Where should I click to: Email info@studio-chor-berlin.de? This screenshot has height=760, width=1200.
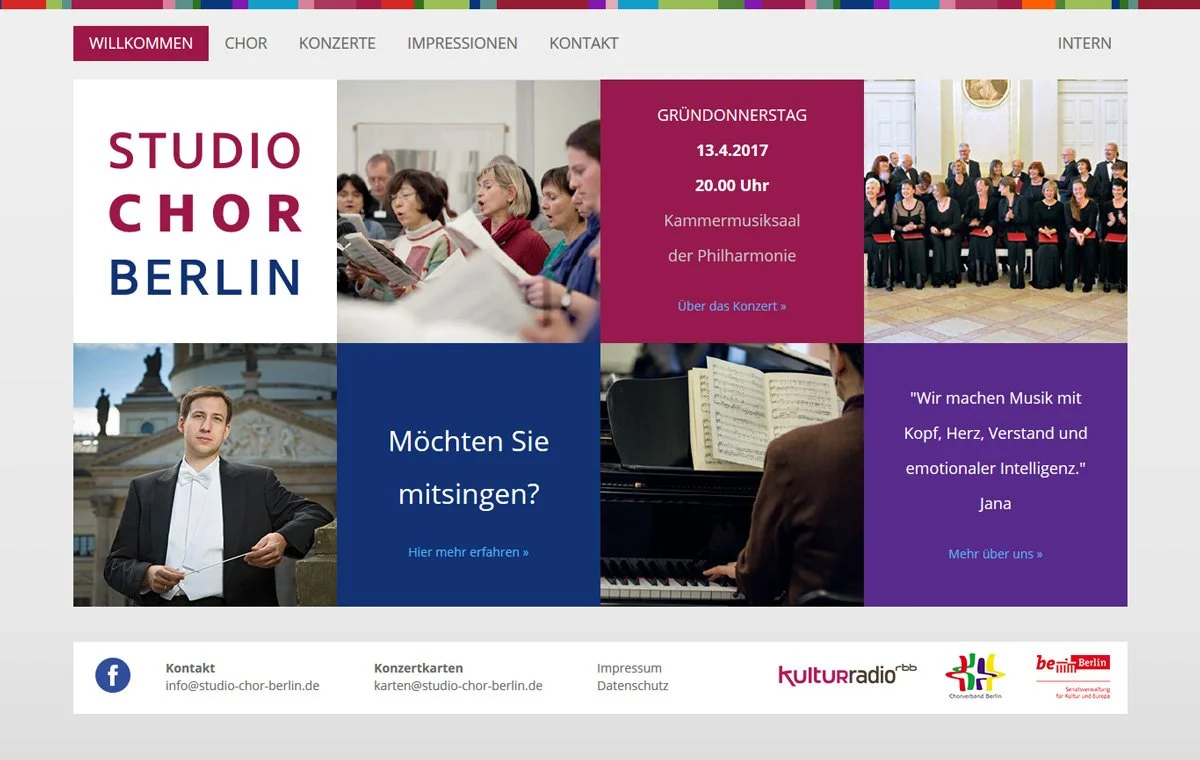point(242,686)
